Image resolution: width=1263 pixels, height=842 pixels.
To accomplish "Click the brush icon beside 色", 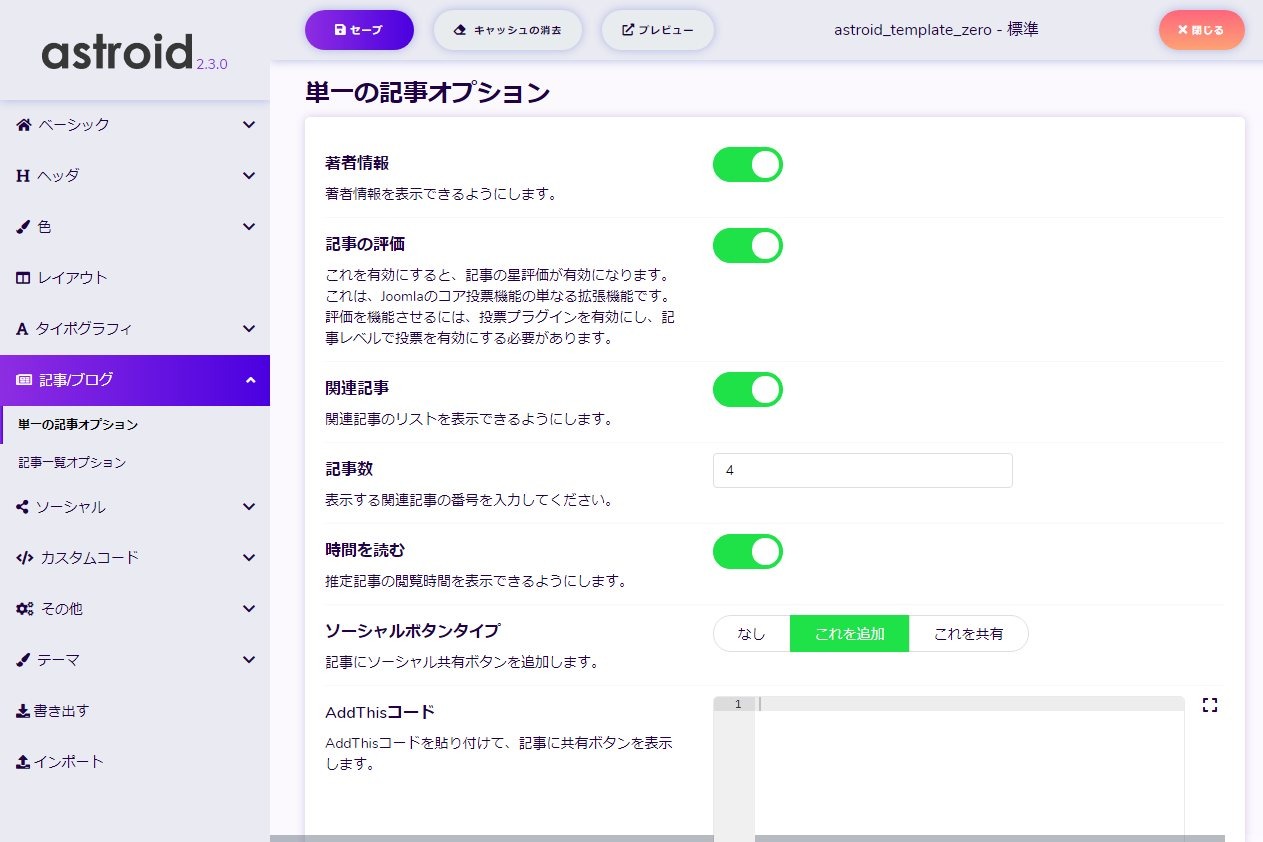I will click(24, 227).
